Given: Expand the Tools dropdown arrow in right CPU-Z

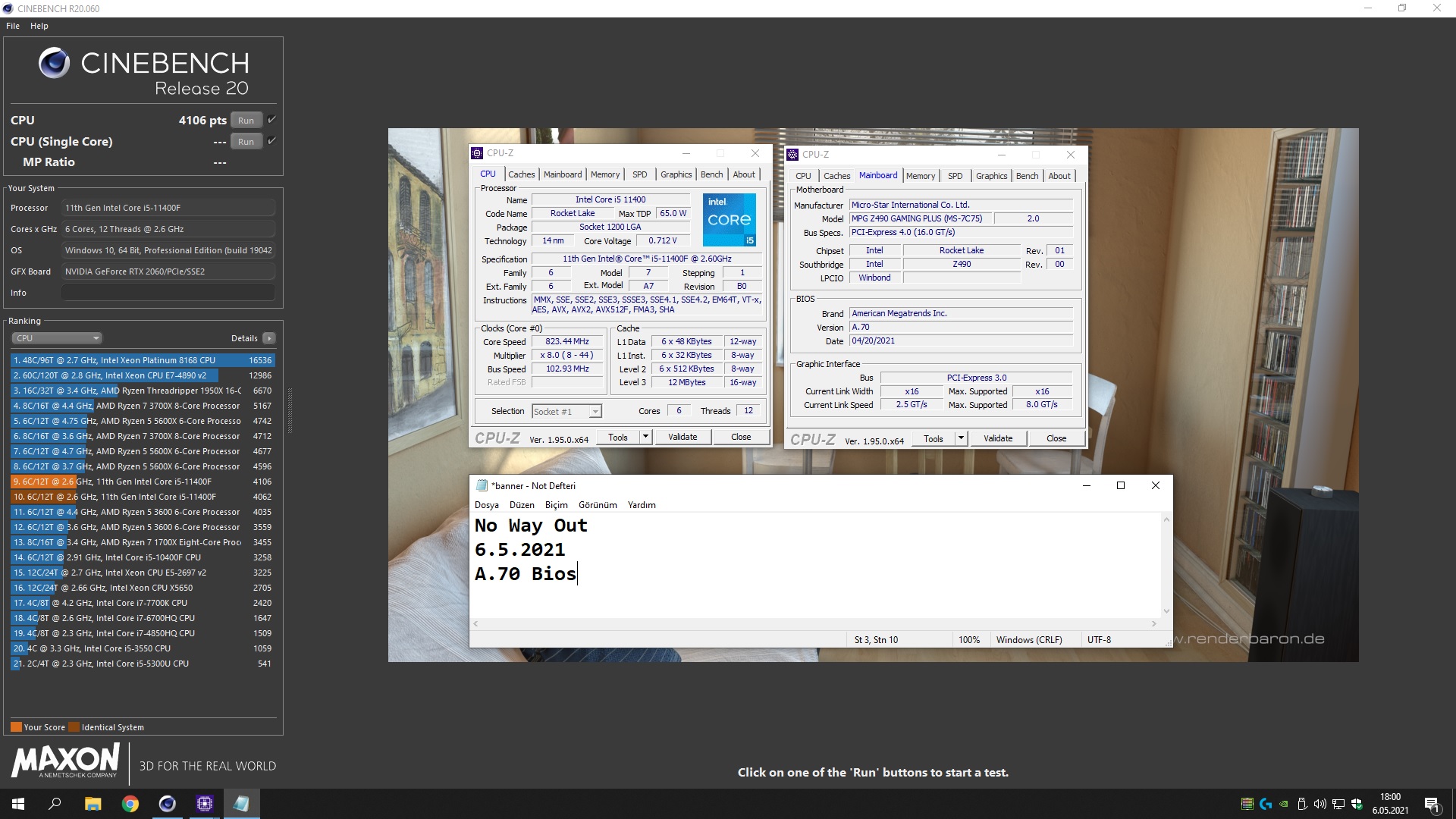Looking at the screenshot, I should (x=961, y=438).
